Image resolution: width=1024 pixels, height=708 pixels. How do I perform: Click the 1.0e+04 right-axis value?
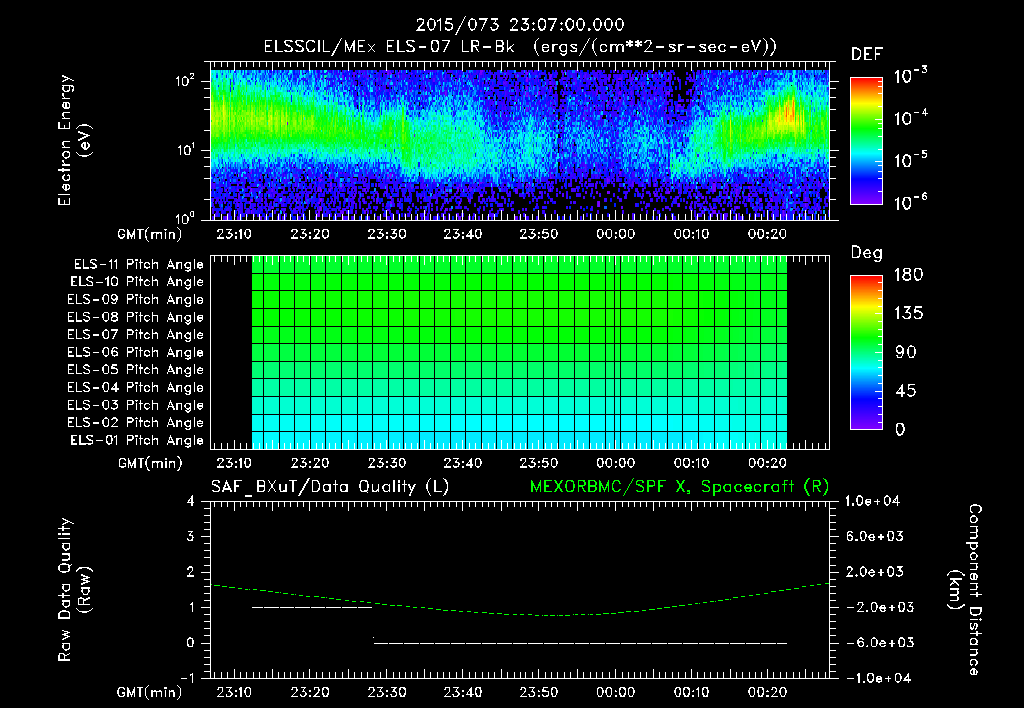[x=872, y=501]
